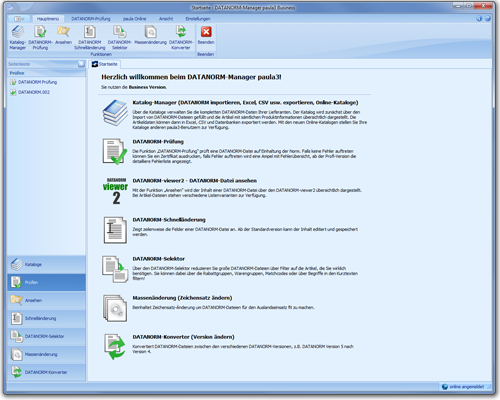Open the Einstellungen ribbon tab
This screenshot has width=500, height=400.
point(198,19)
